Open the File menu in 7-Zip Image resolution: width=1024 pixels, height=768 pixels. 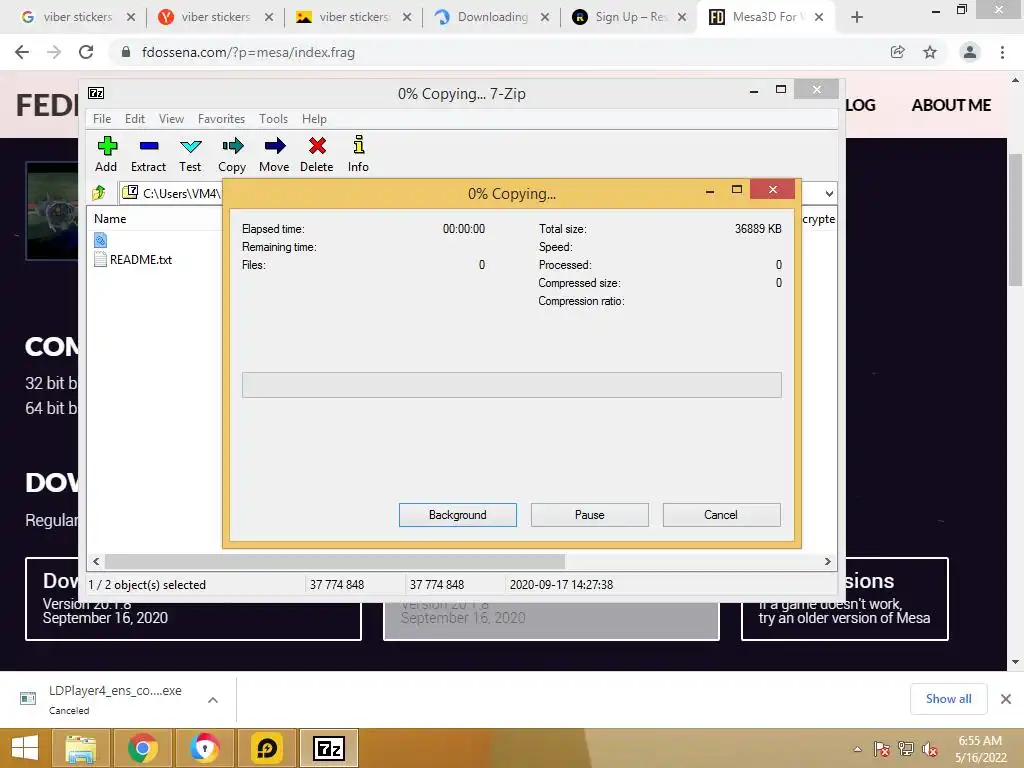[x=102, y=119]
